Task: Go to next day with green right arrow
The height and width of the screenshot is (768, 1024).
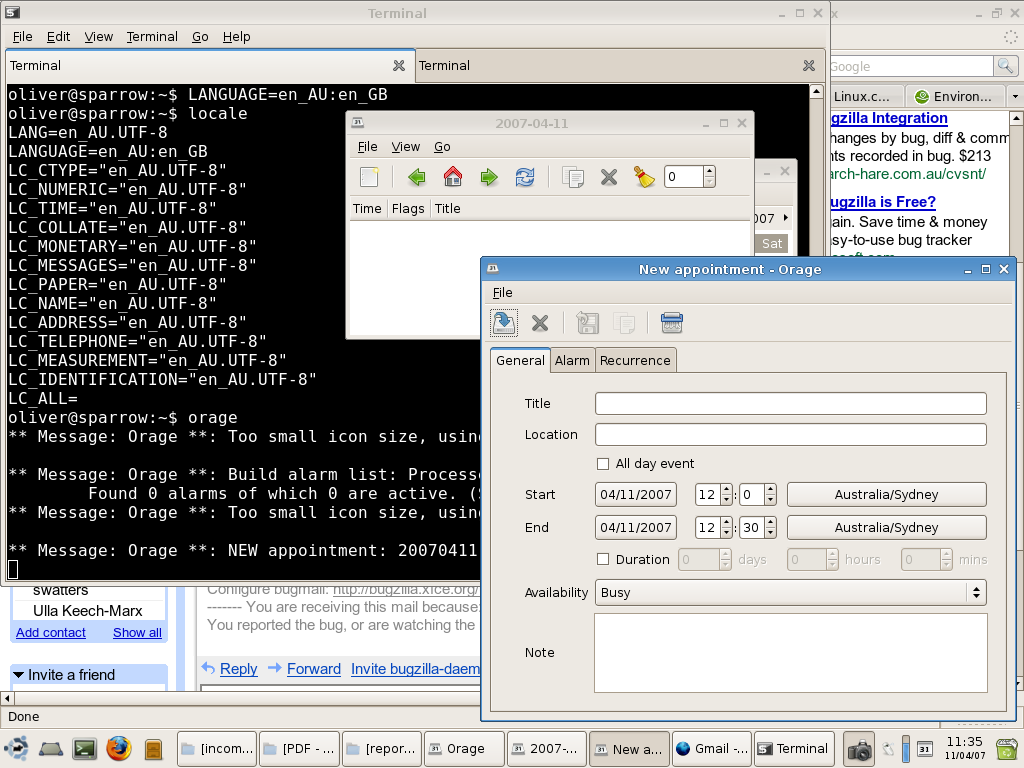Action: [x=489, y=177]
